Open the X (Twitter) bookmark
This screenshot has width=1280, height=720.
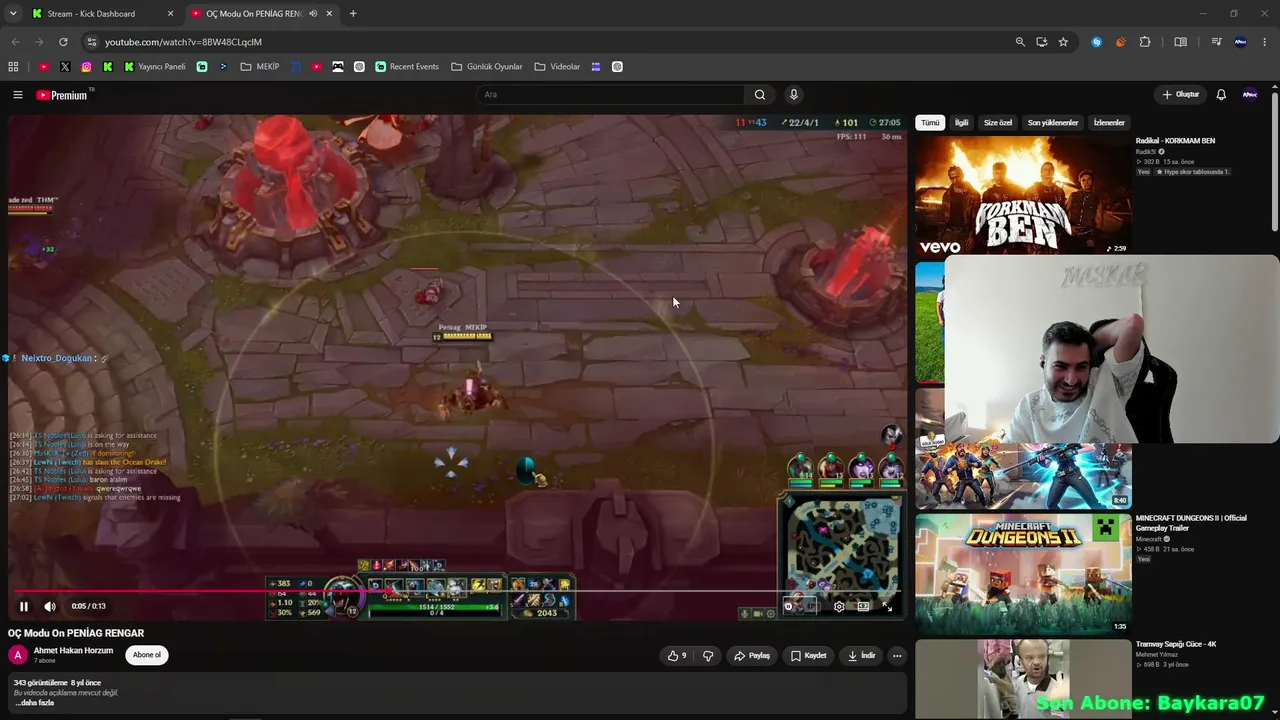click(65, 67)
